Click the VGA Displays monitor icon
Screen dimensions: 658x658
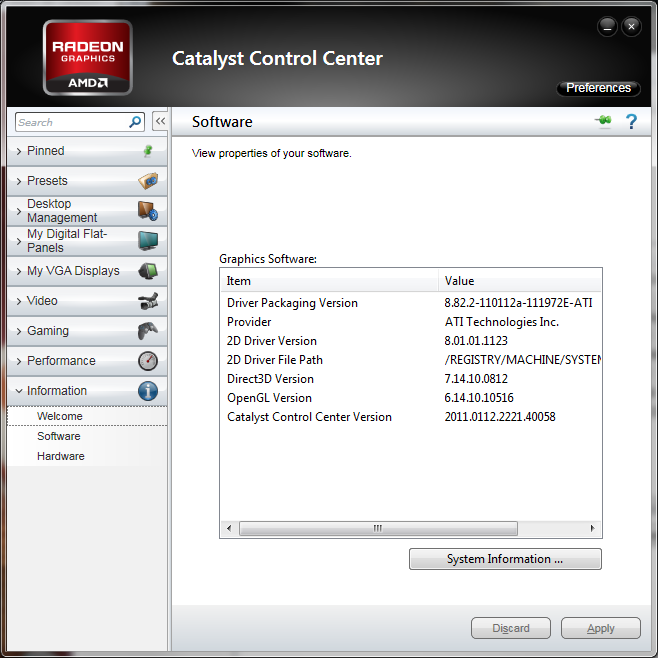pos(148,271)
